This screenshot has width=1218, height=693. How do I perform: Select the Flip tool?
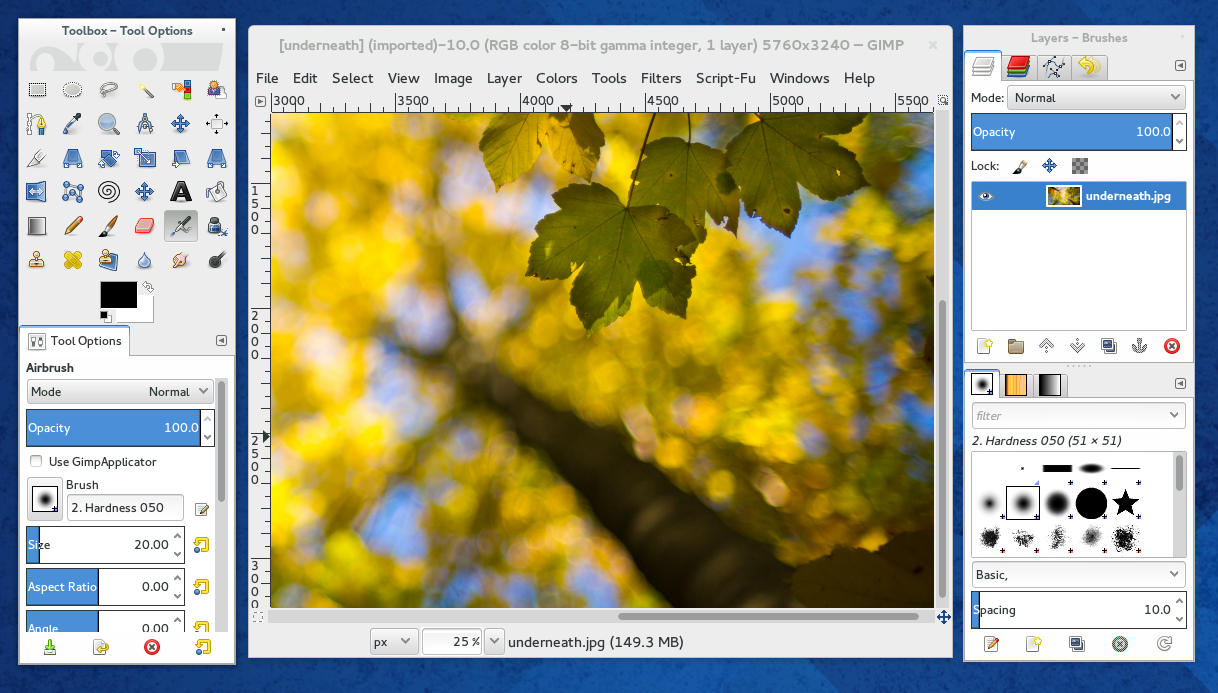[37, 191]
